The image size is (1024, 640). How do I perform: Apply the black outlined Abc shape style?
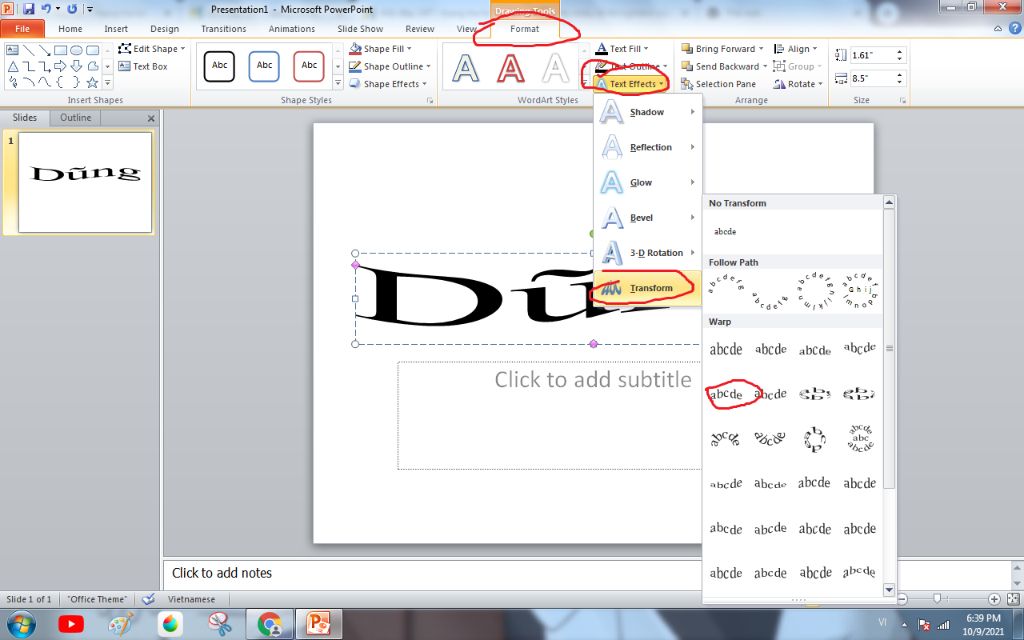(x=219, y=66)
